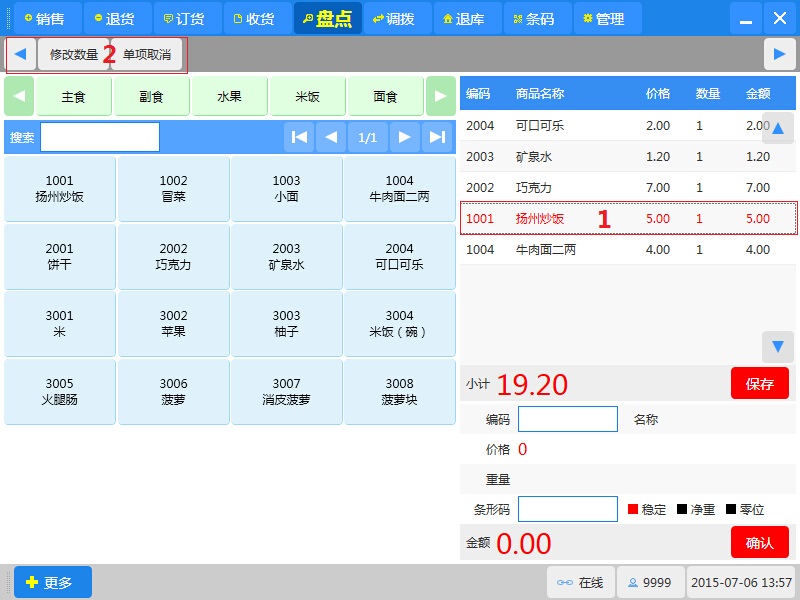Open the 销售 sales tab

tap(47, 18)
